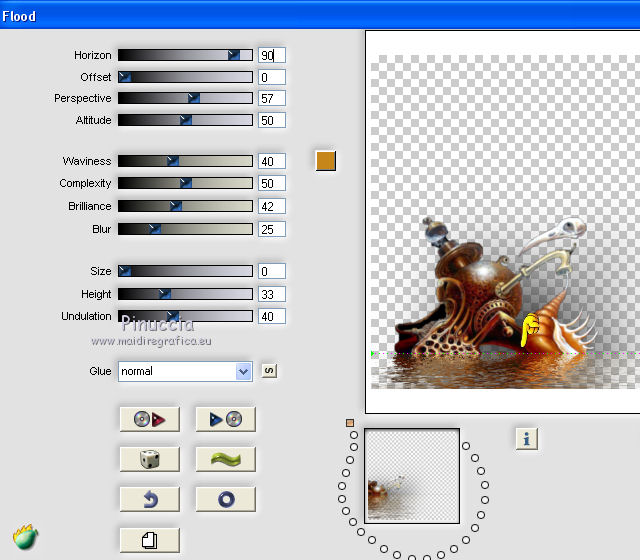The image size is (640, 560).
Task: Click the Horizon slider track
Action: (x=185, y=55)
